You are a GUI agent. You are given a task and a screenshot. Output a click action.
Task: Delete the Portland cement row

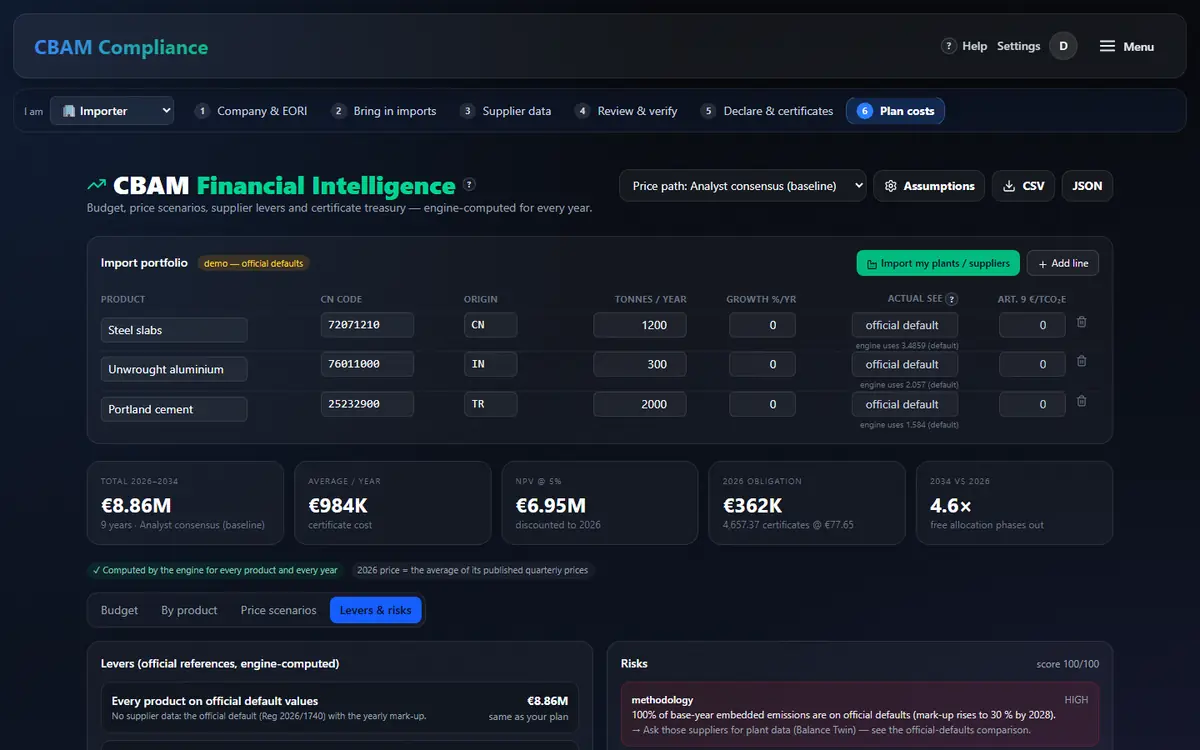[x=1081, y=401]
